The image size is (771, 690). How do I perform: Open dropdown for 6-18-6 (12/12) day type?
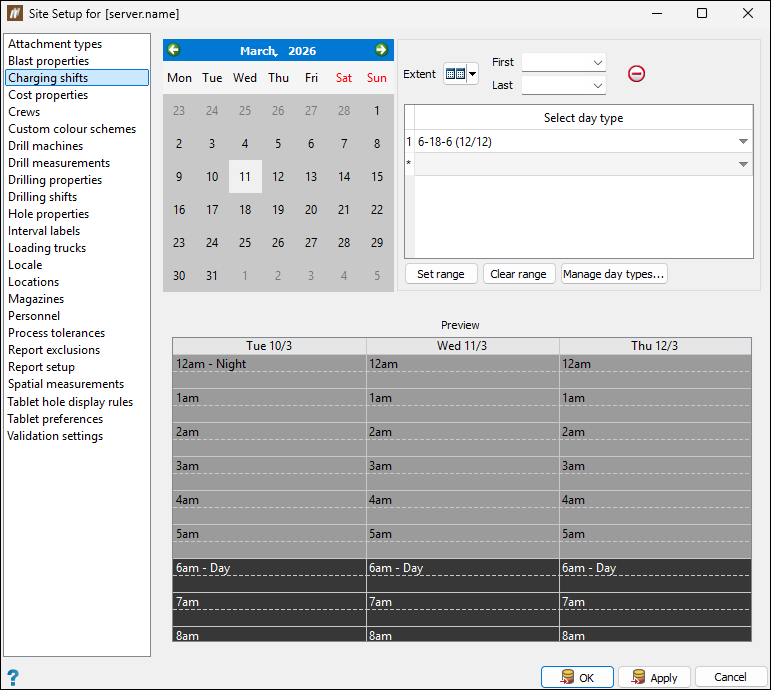[x=743, y=142]
